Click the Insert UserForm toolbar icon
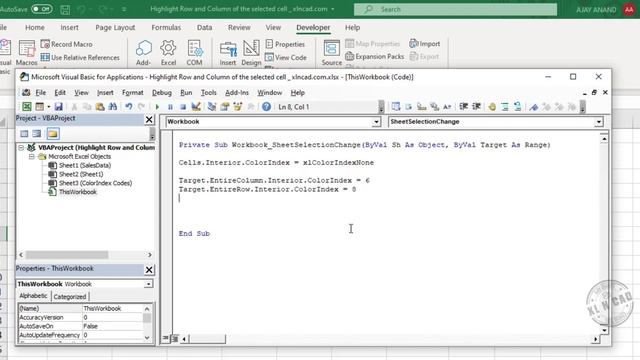This screenshot has width=640, height=360. (39, 107)
